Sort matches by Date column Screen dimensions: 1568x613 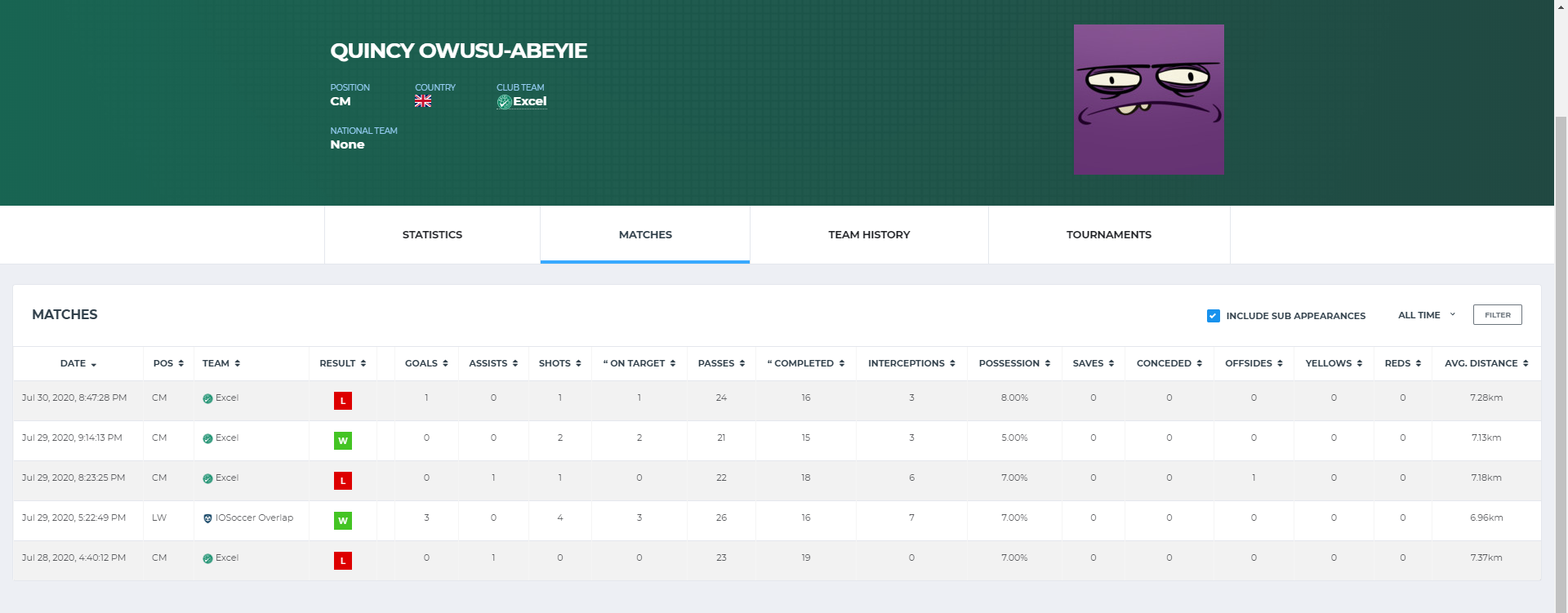coord(78,363)
